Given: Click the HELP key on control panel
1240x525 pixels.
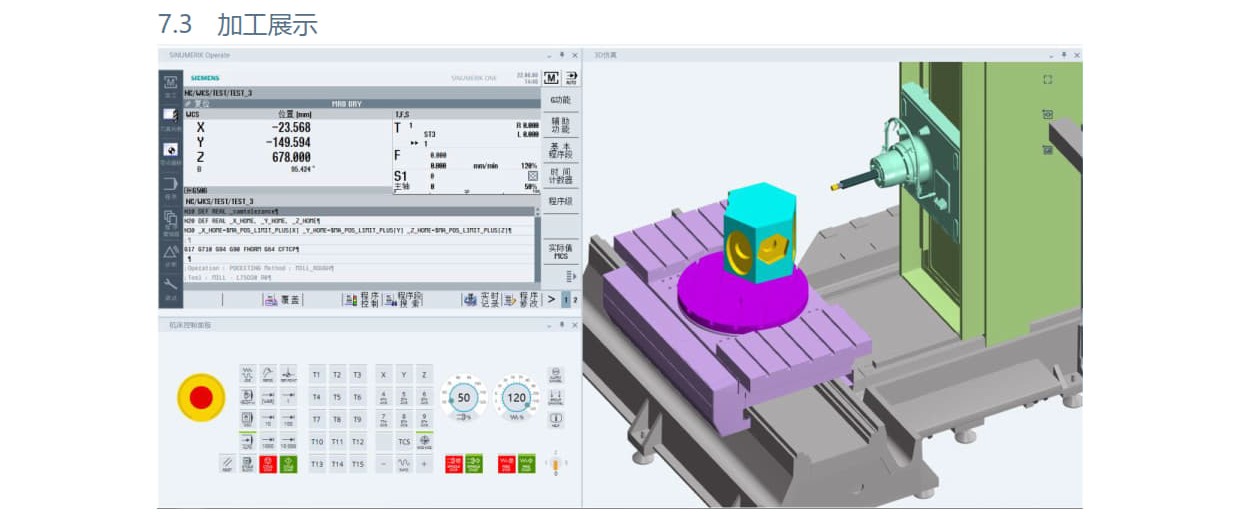Looking at the screenshot, I should point(555,419).
